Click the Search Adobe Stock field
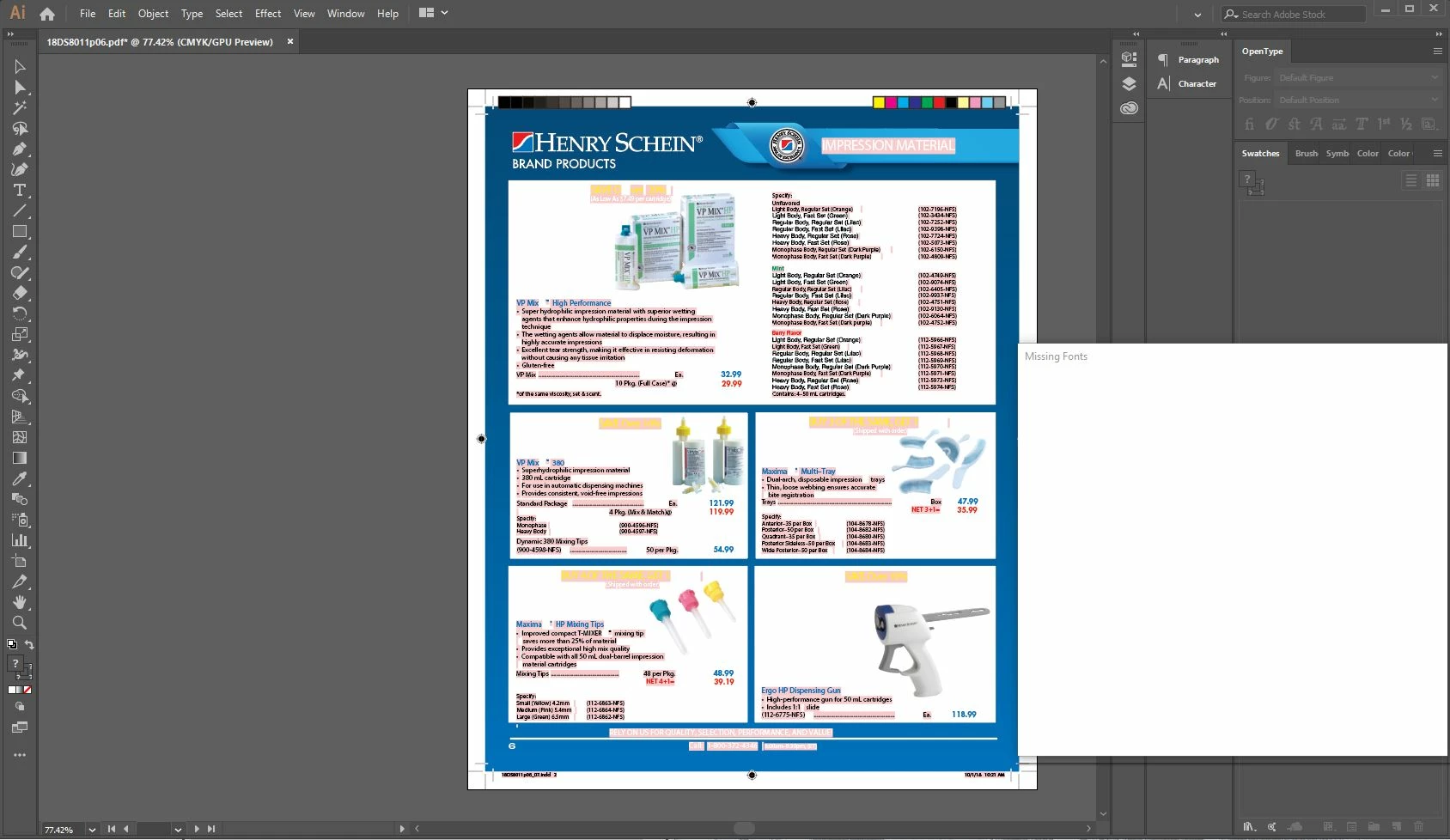The image size is (1450, 840). 1294,15
